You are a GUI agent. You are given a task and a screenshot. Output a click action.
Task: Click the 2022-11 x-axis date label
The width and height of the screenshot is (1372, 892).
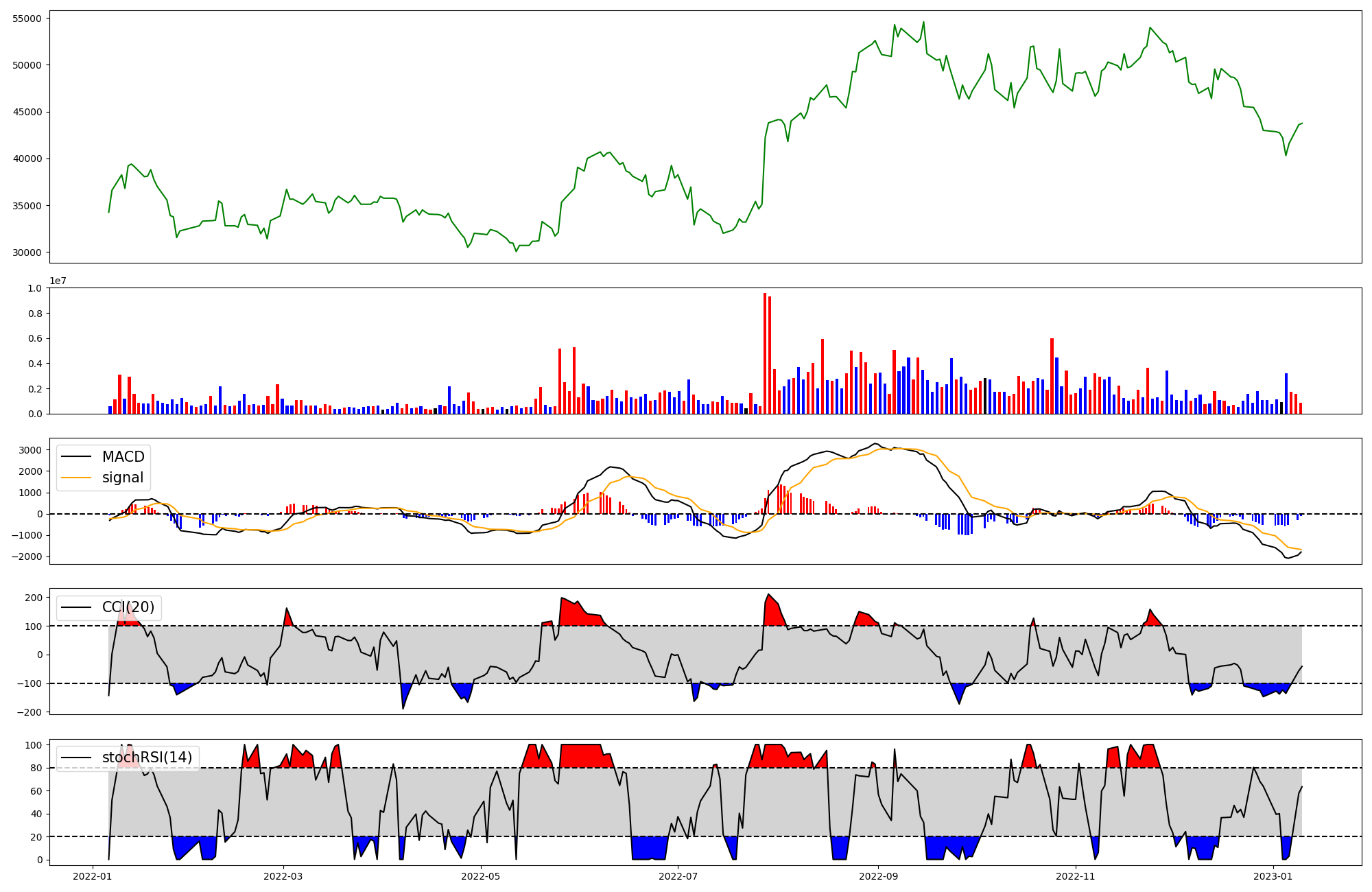tap(1075, 876)
